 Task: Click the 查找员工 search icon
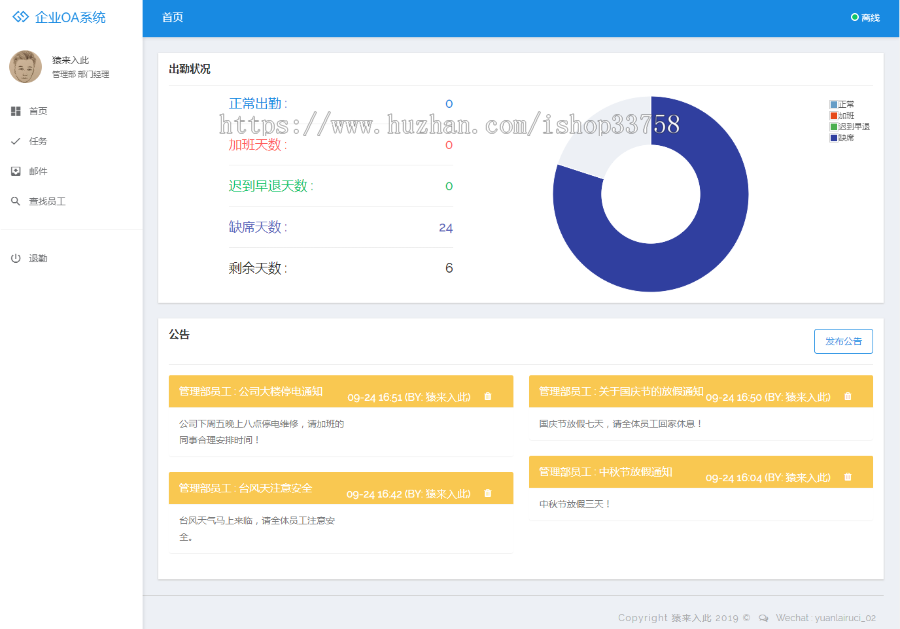(x=13, y=200)
